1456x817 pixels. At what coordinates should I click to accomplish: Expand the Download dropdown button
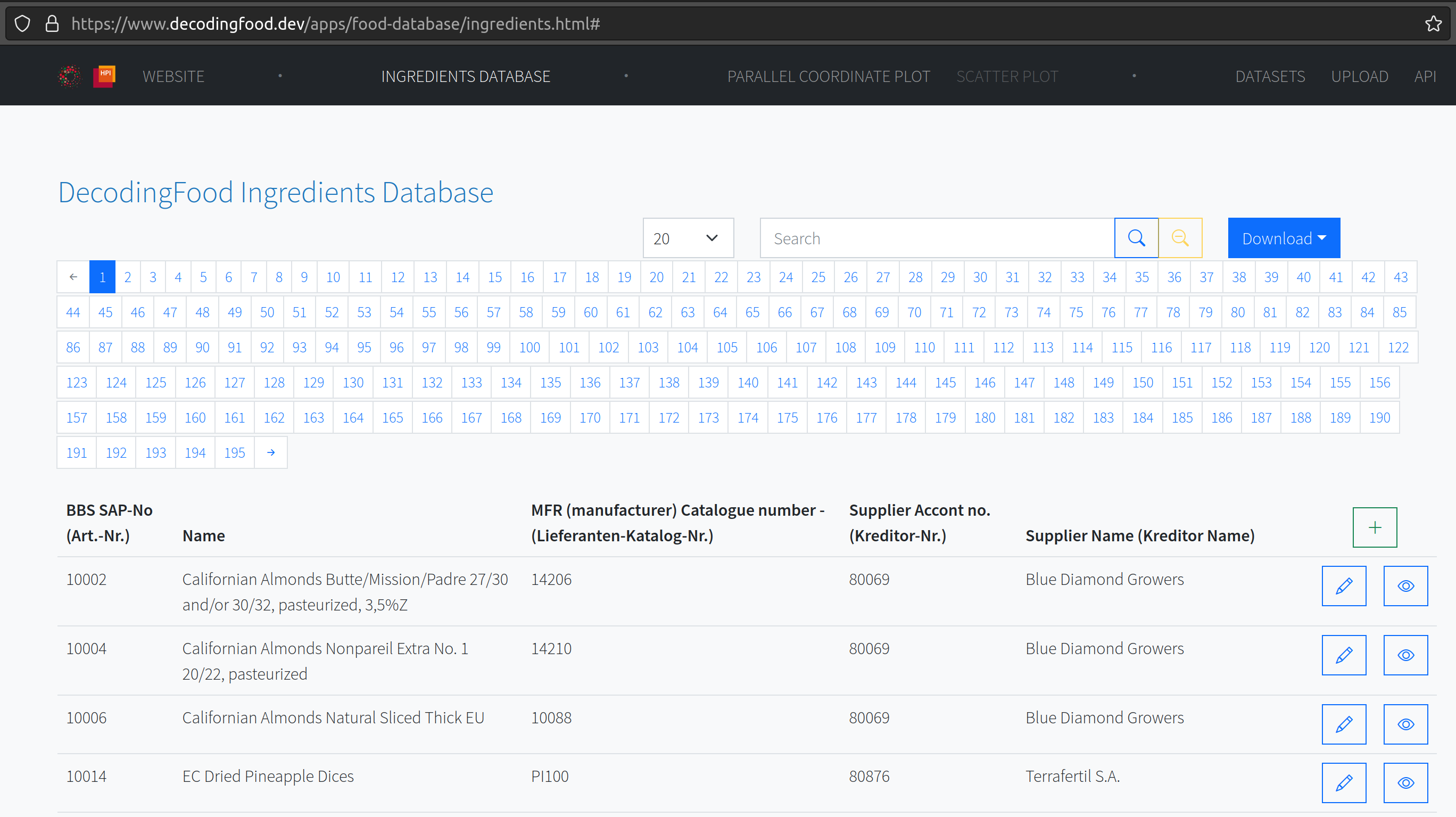click(1283, 238)
